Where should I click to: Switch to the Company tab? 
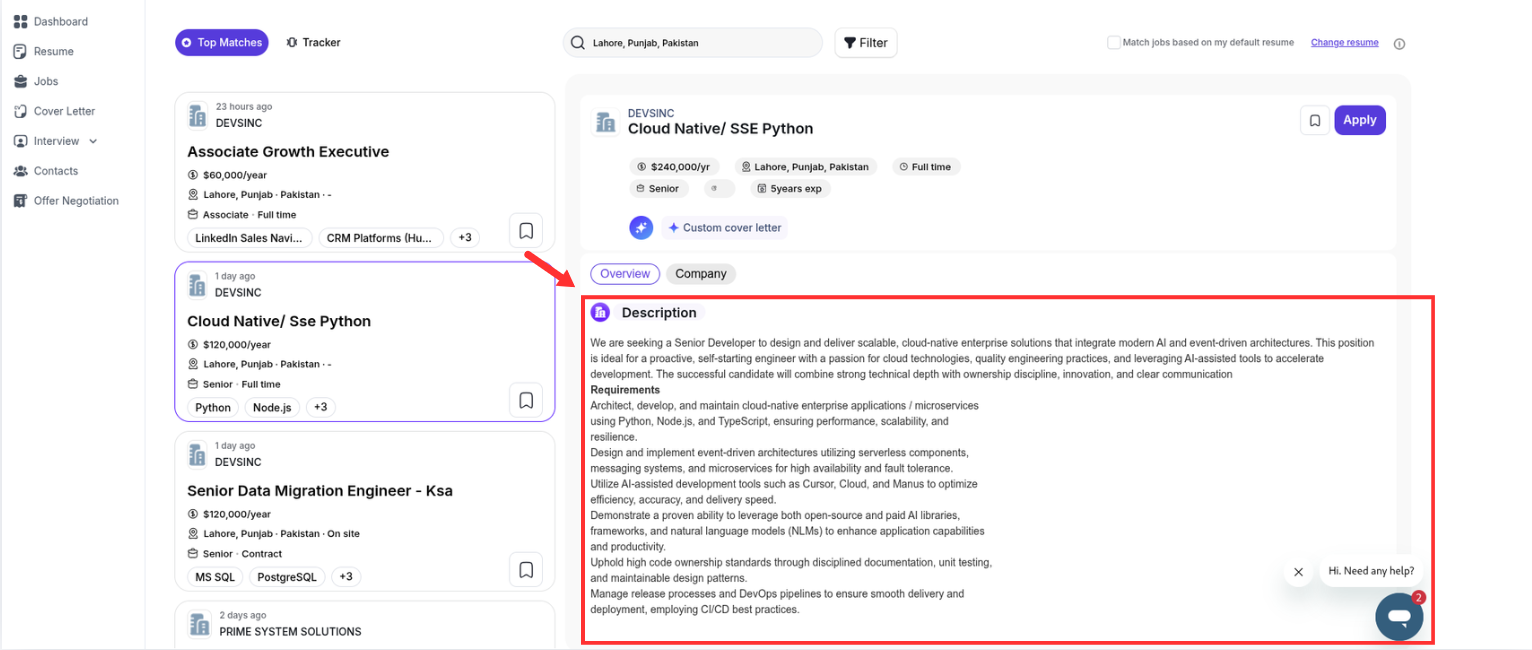pyautogui.click(x=701, y=274)
